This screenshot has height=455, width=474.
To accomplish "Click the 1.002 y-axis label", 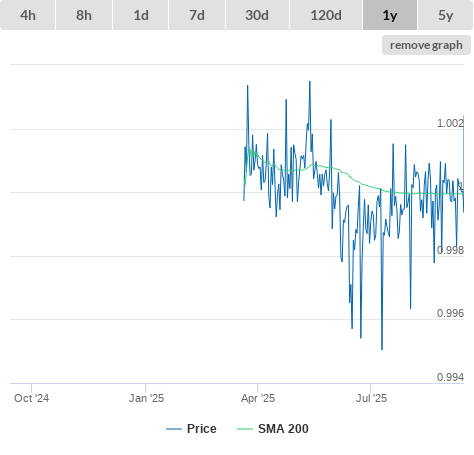I will (450, 123).
